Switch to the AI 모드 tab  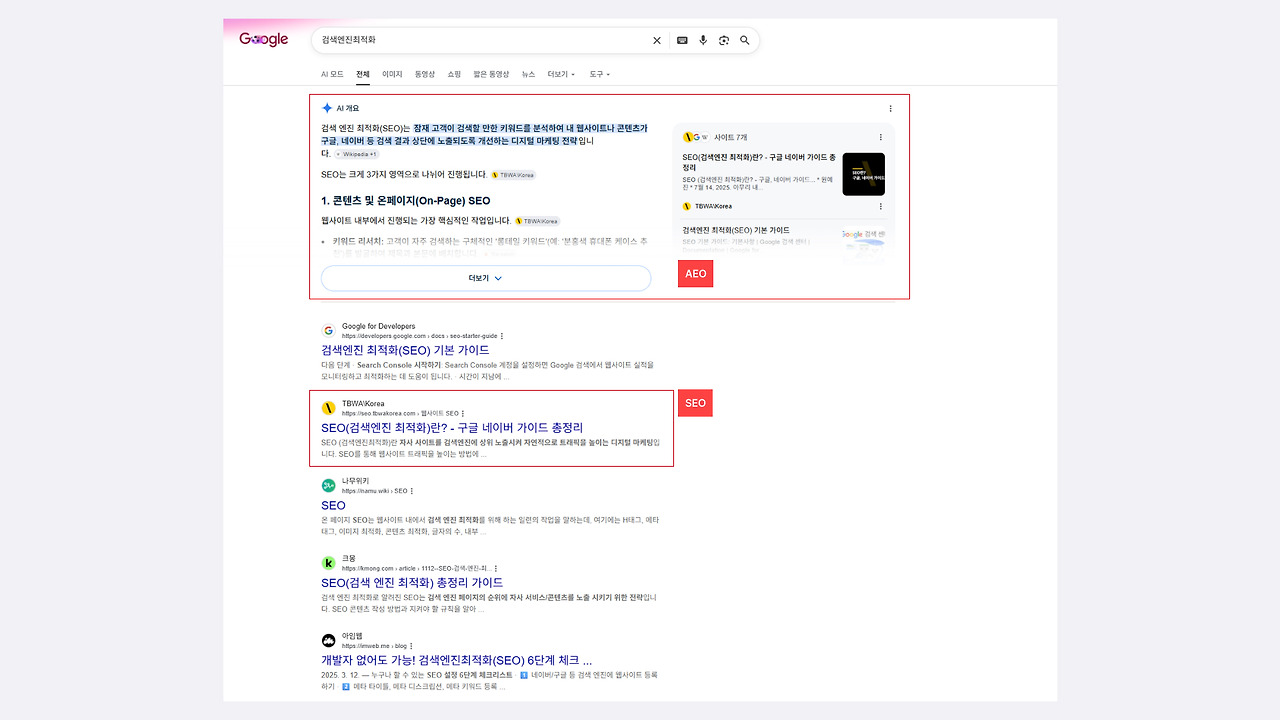(x=332, y=74)
